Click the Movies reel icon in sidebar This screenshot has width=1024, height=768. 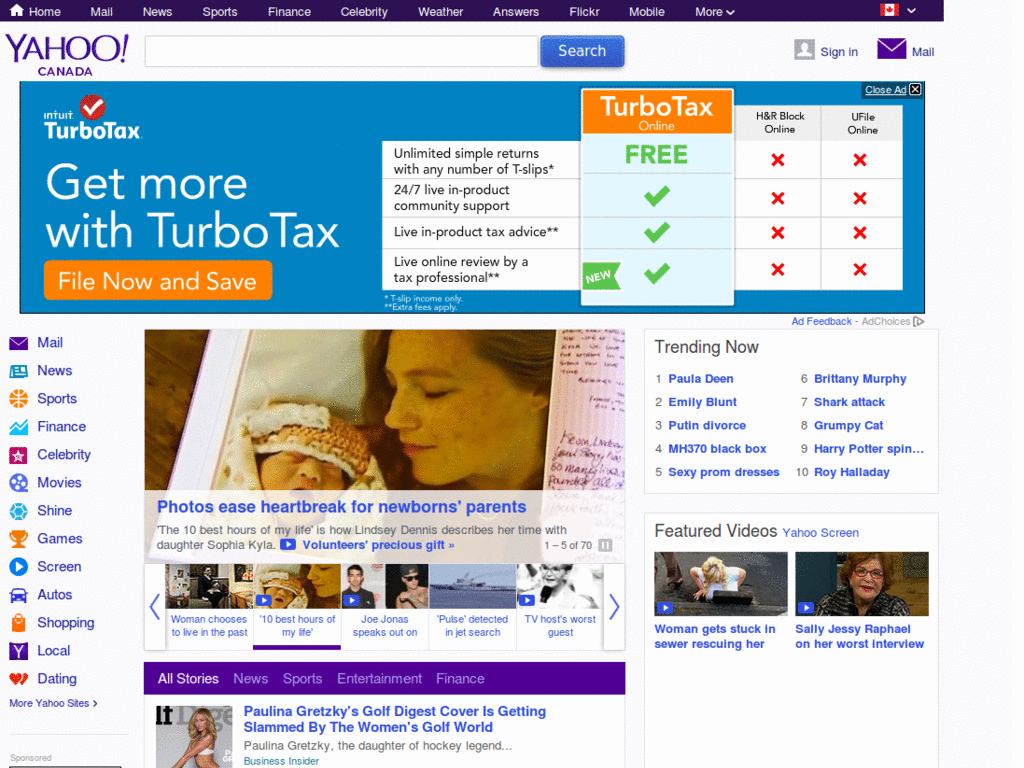[x=18, y=483]
